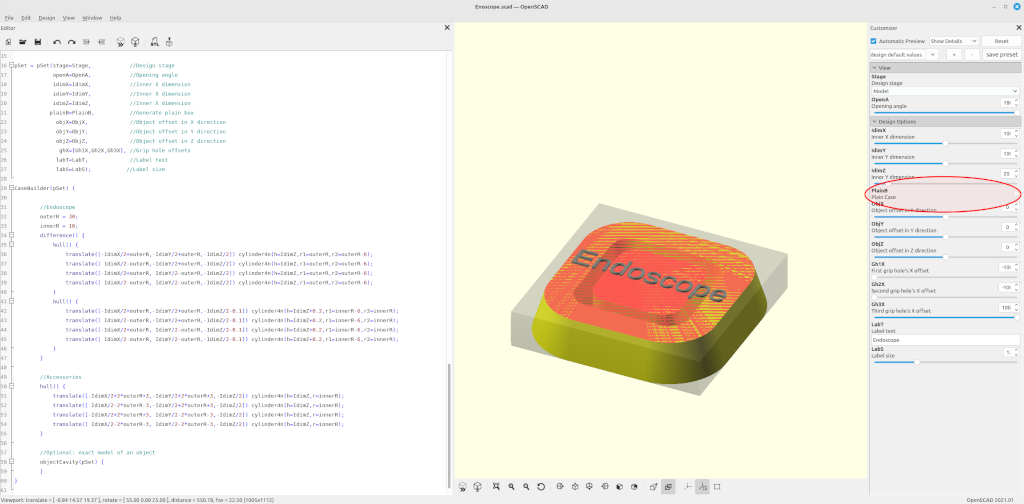Open the Show Details dropdown
The height and width of the screenshot is (504, 1024).
pyautogui.click(x=953, y=41)
